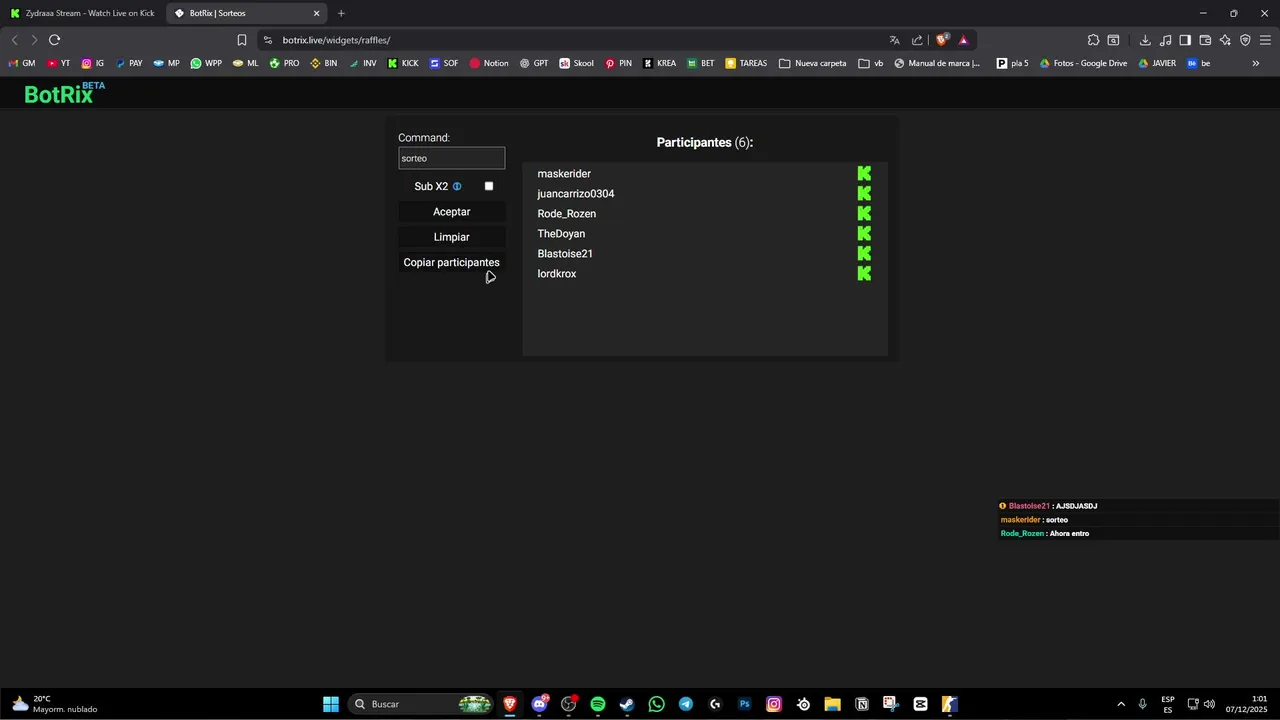Open WhatsApp from the taskbar
The width and height of the screenshot is (1280, 720).
point(656,704)
